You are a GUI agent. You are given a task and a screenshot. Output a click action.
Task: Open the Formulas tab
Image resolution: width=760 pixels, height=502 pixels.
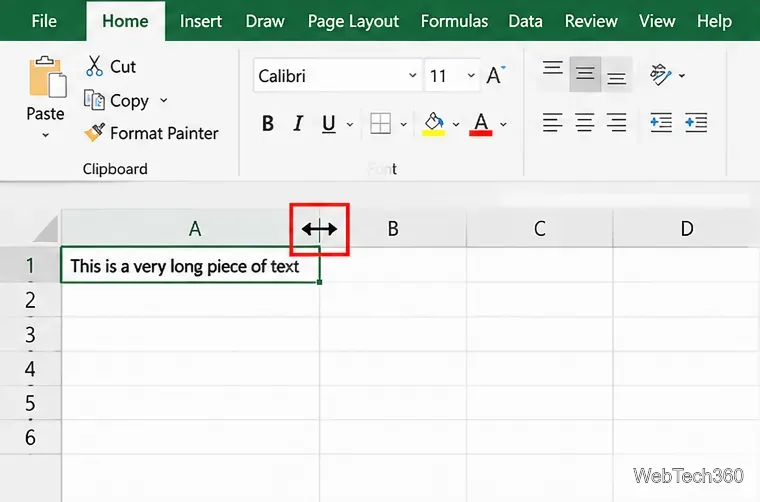[454, 21]
